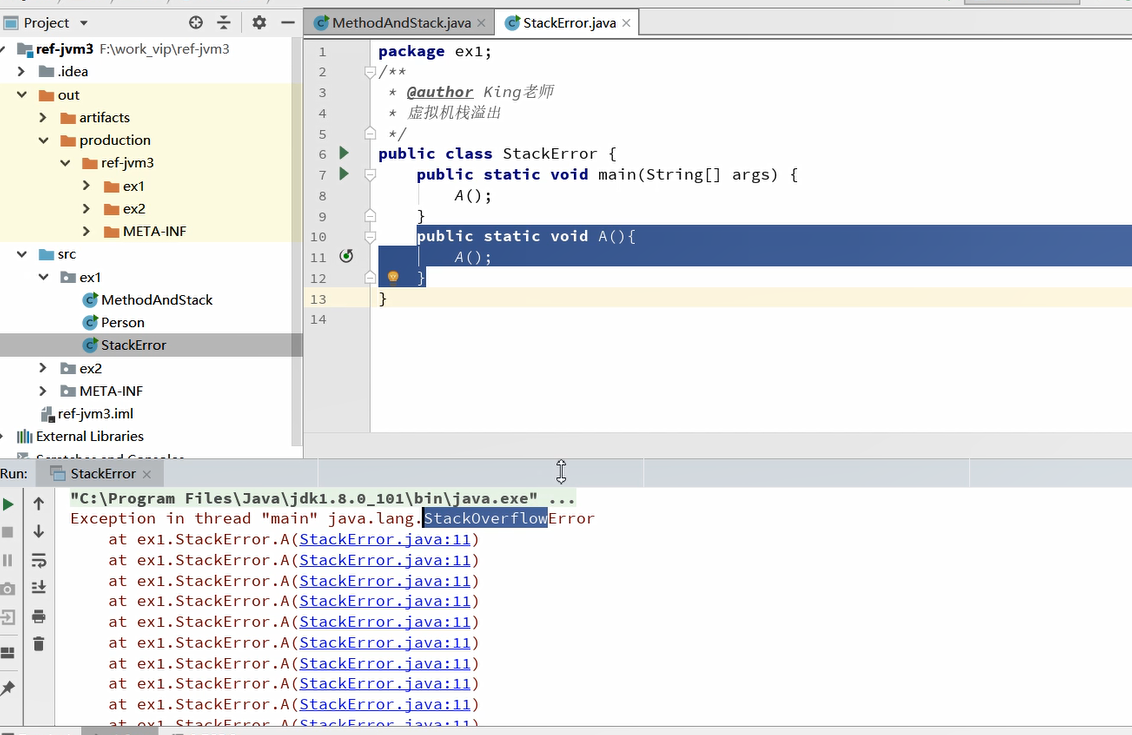1132x735 pixels.
Task: Collapse the ex1 source package
Action: [43, 277]
